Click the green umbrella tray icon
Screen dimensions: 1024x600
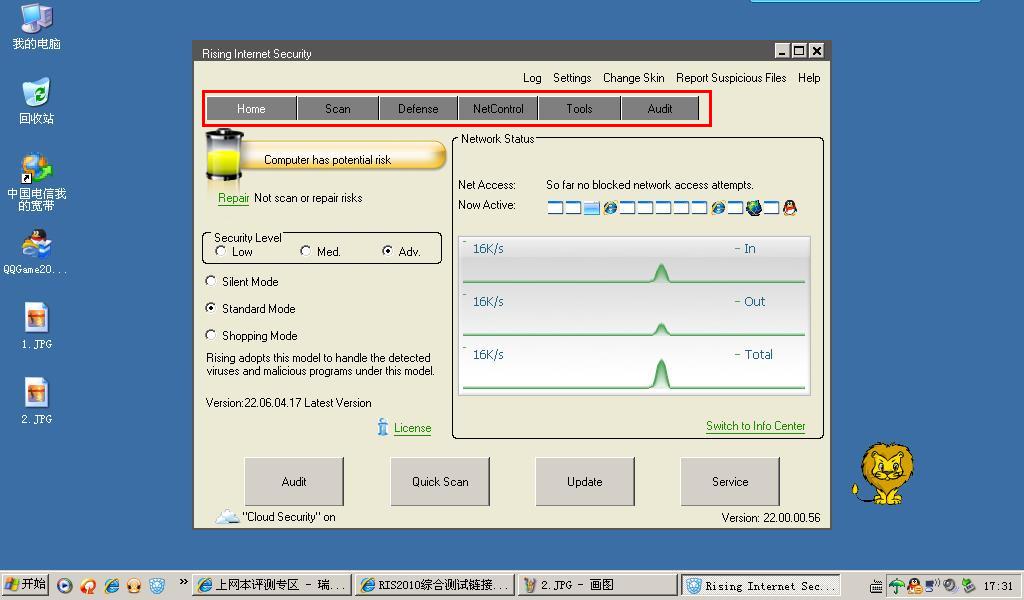pyautogui.click(x=897, y=586)
